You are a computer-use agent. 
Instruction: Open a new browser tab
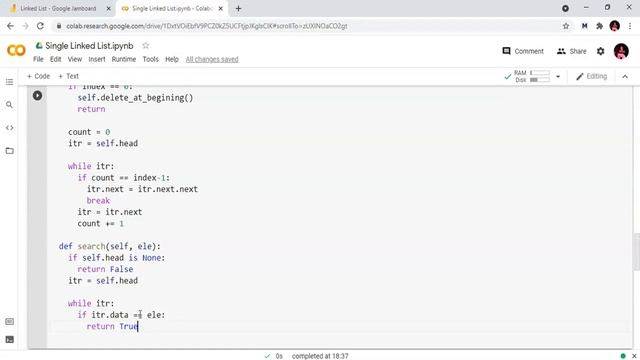click(238, 8)
